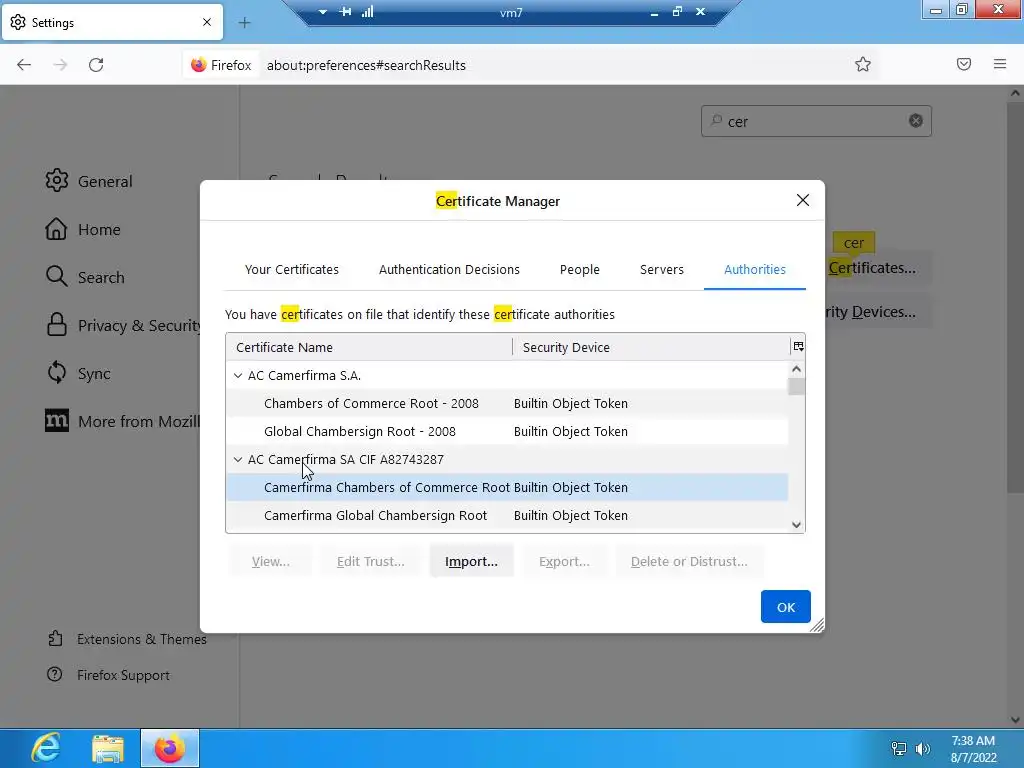Select Camerfirma Chambers of Commerce Root row
The height and width of the screenshot is (768, 1024).
[x=507, y=488]
